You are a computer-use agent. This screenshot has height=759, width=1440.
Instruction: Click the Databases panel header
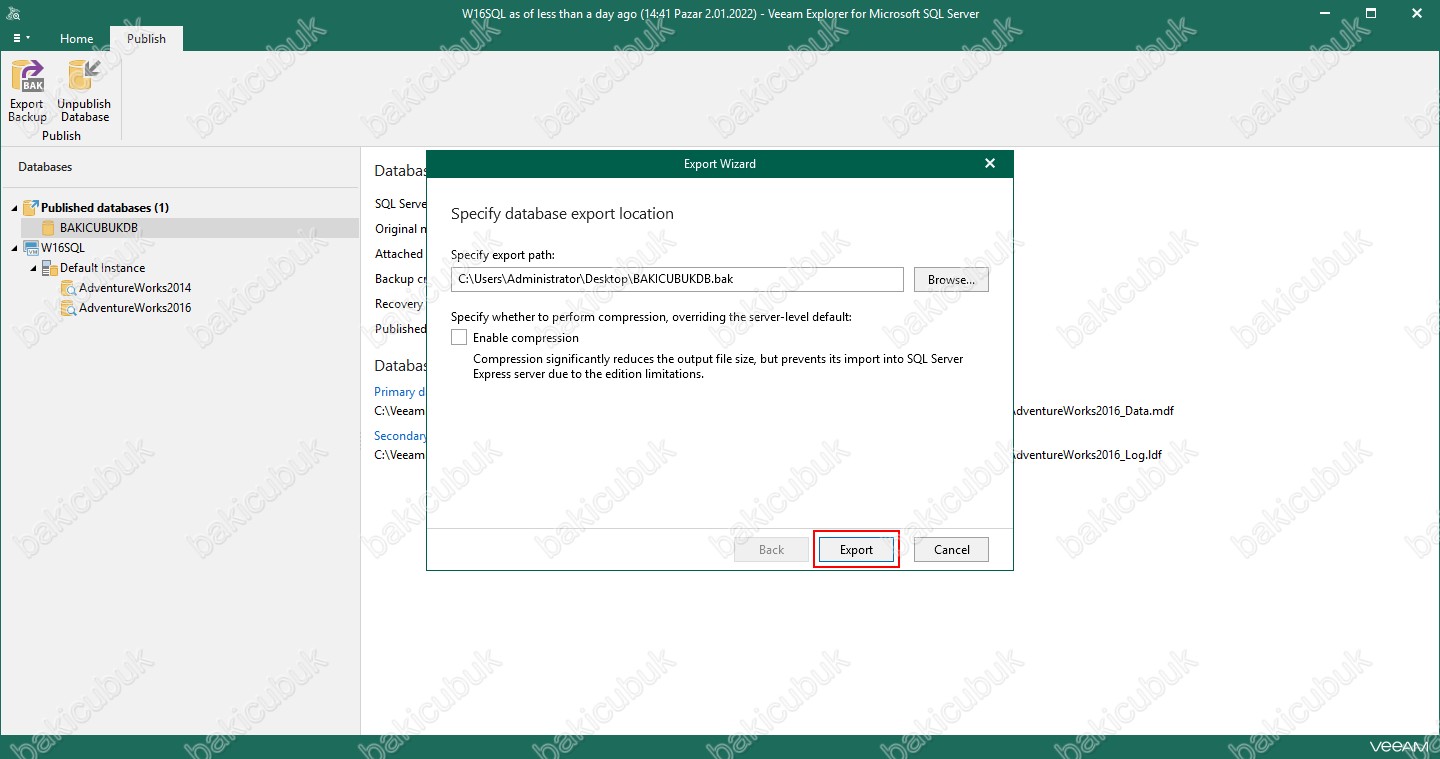[x=45, y=167]
